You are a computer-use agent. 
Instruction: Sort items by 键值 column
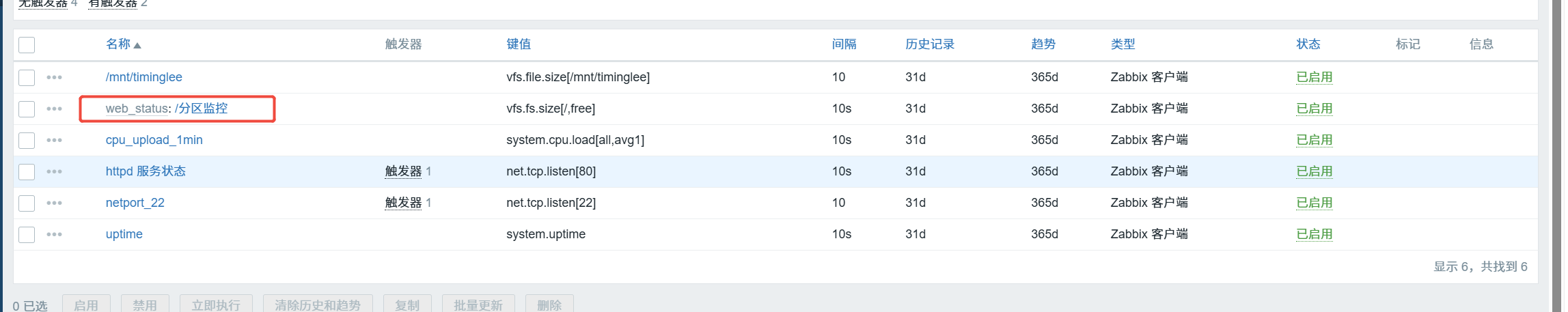[519, 44]
